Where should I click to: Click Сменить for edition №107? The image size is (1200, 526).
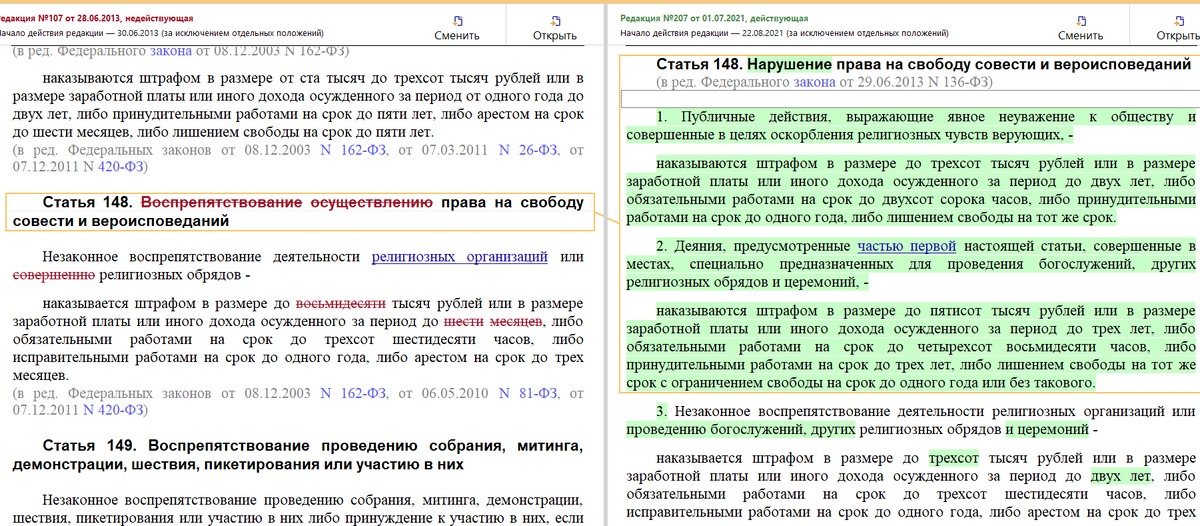[456, 27]
